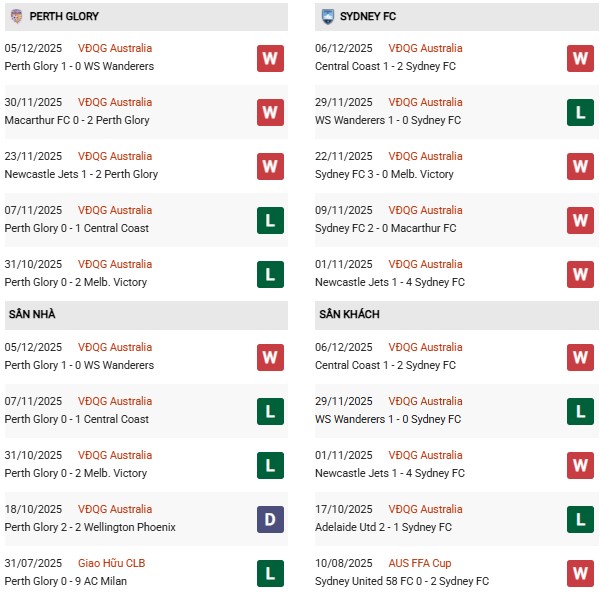The image size is (600, 594).
Task: Open the AUS FFA Cup competition link
Action: pyautogui.click(x=421, y=563)
